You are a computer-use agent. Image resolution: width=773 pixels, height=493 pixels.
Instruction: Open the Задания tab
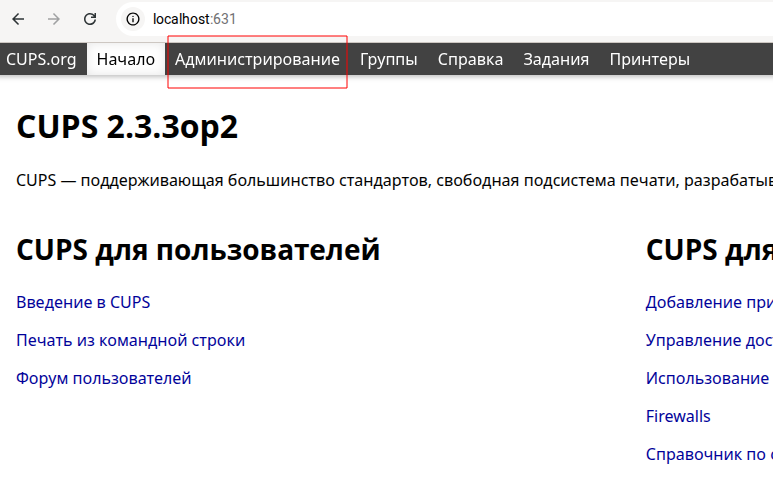tap(556, 59)
